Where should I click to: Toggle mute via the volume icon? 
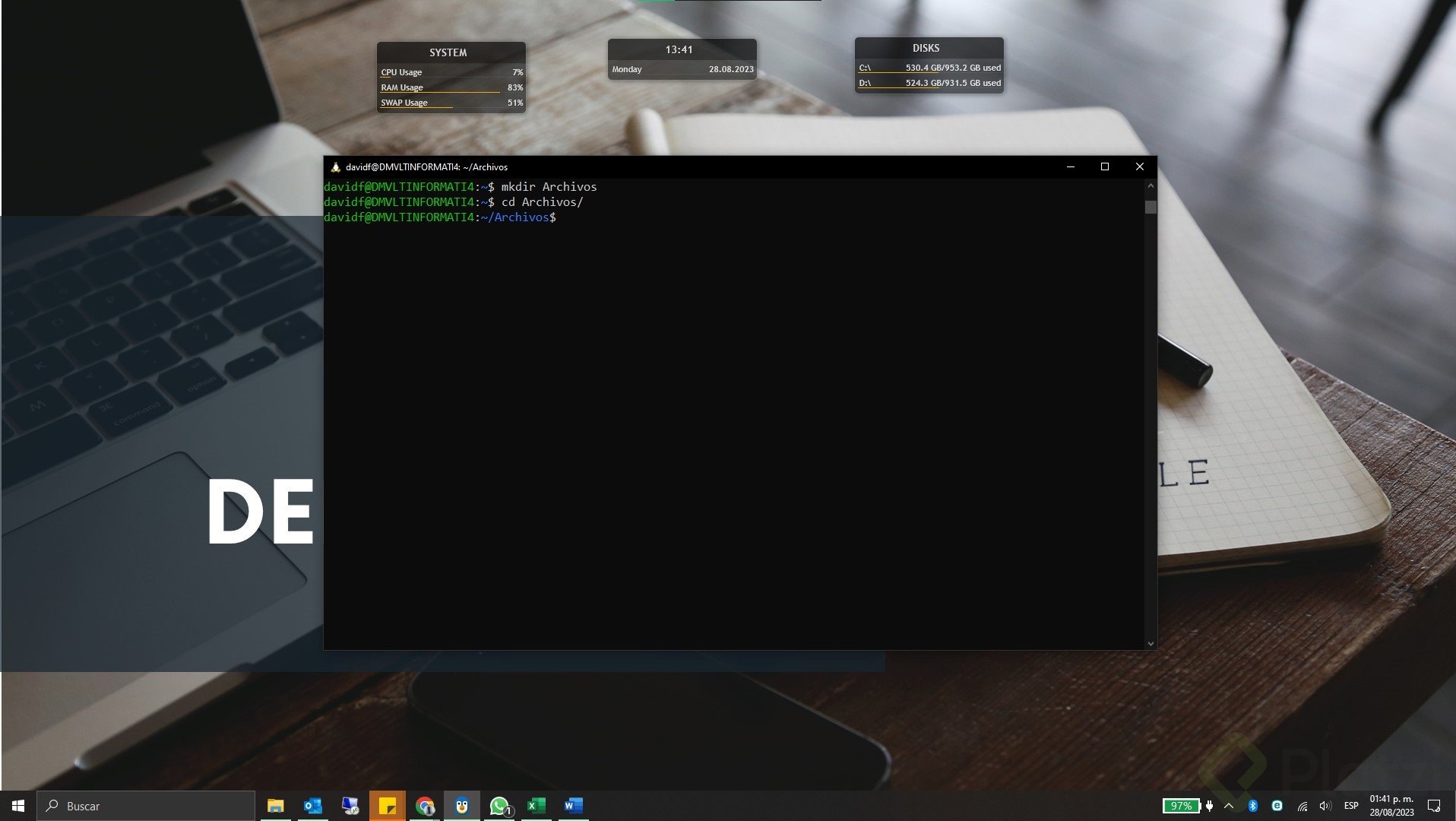pos(1325,806)
